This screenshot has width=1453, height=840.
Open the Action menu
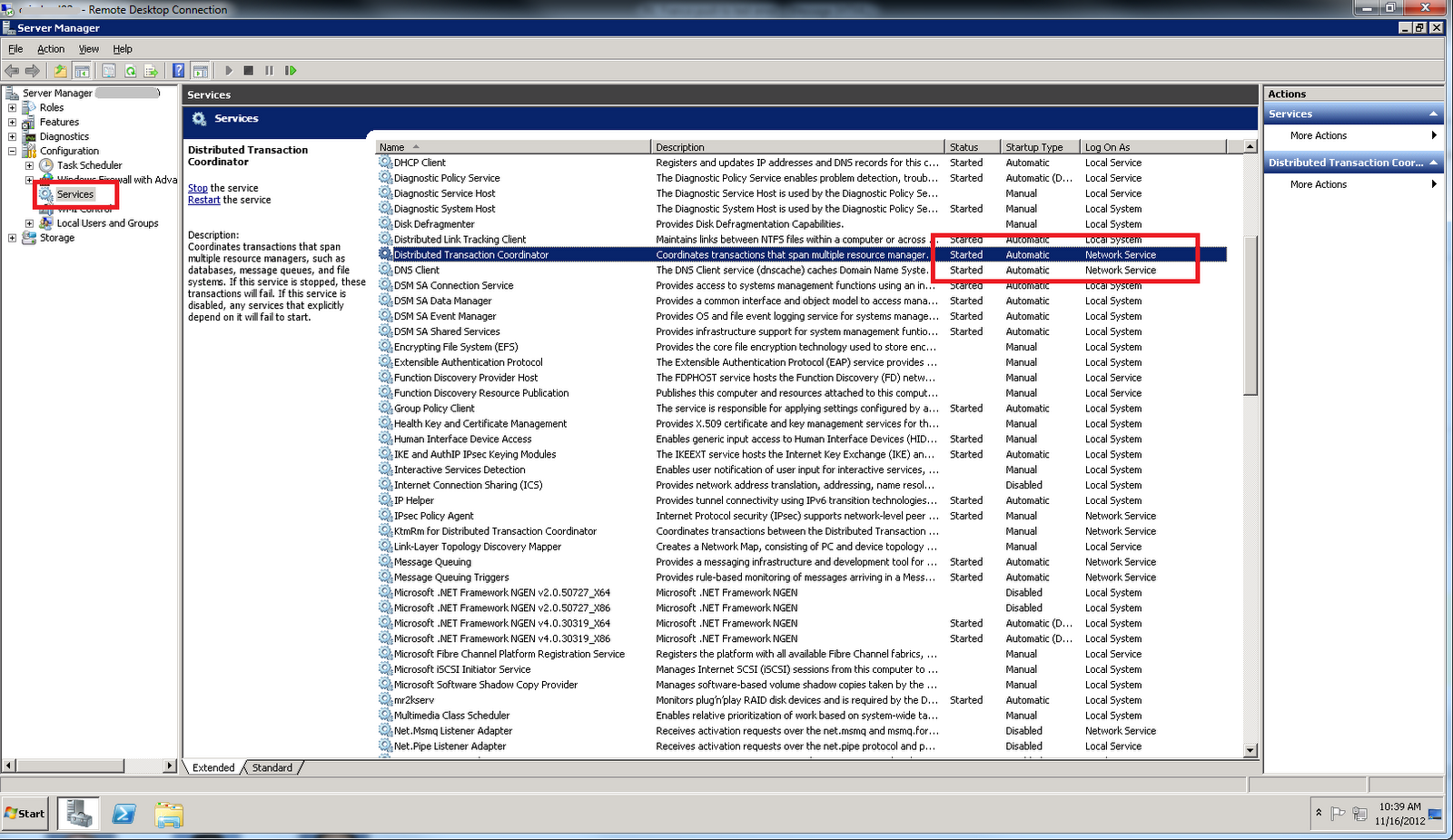pyautogui.click(x=51, y=49)
